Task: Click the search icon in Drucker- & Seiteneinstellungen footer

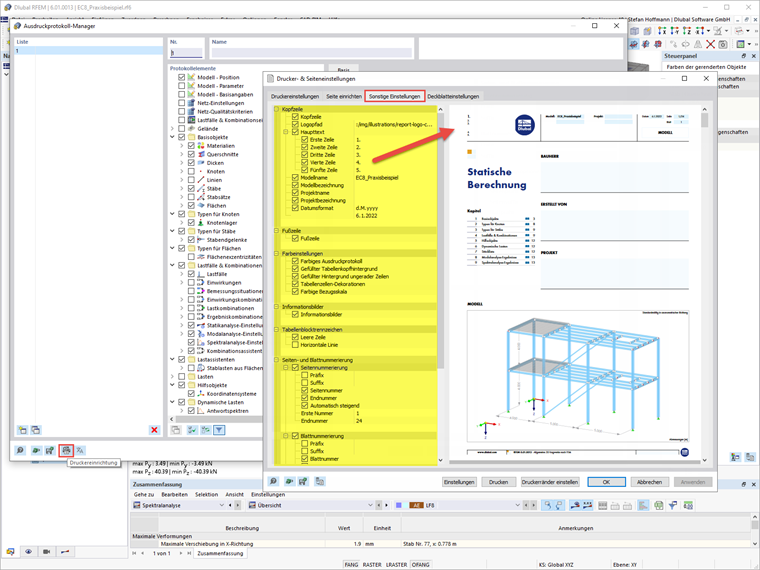Action: pos(273,481)
